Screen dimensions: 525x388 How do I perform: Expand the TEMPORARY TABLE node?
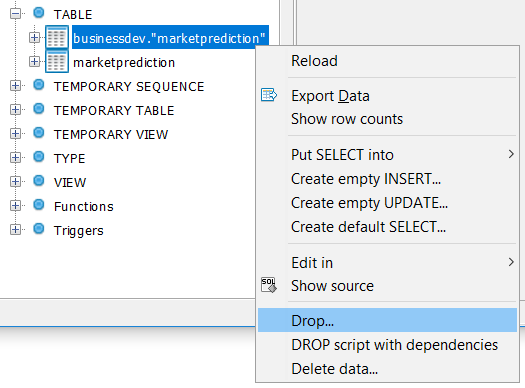[15, 109]
